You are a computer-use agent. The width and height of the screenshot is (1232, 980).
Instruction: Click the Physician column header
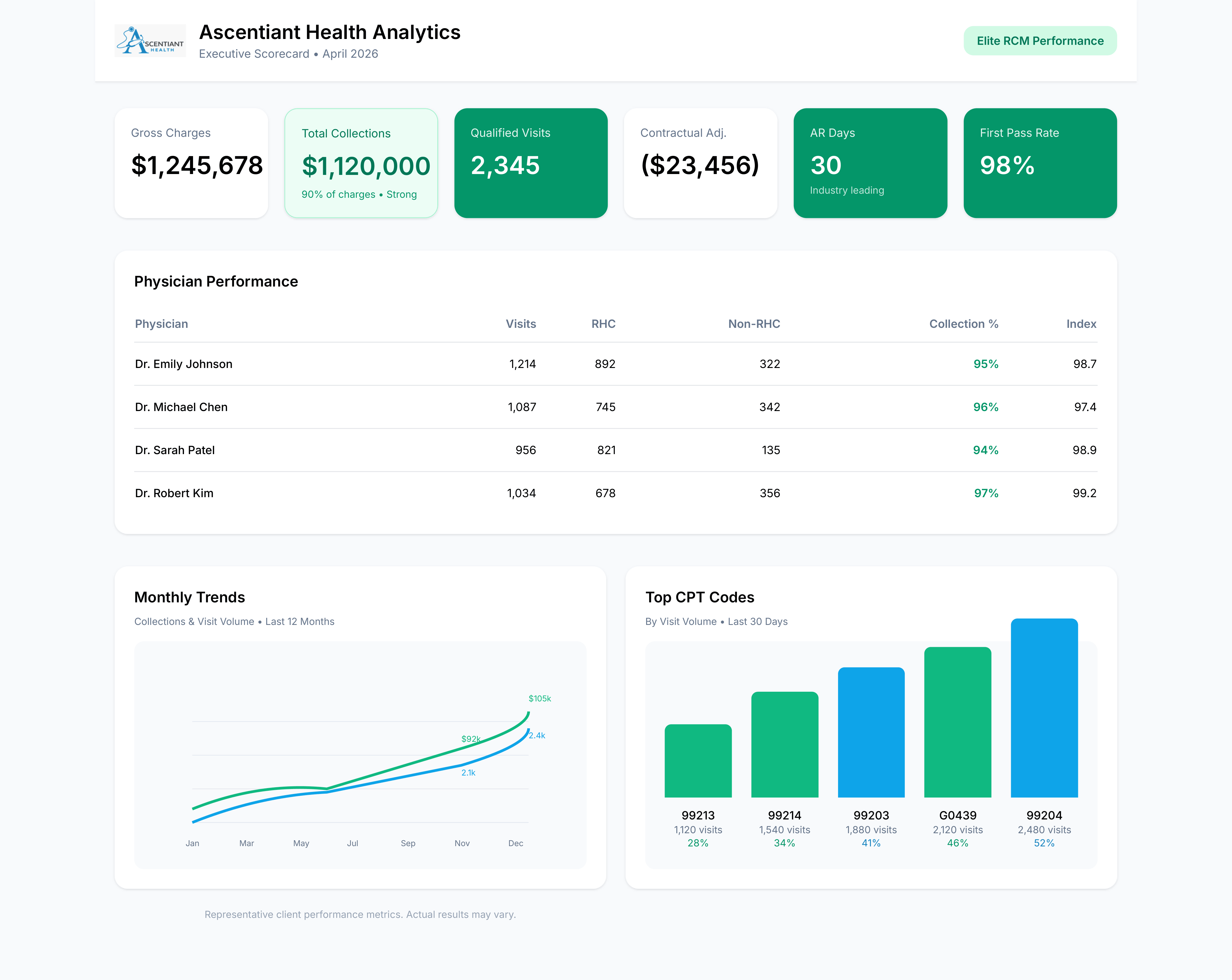[161, 323]
